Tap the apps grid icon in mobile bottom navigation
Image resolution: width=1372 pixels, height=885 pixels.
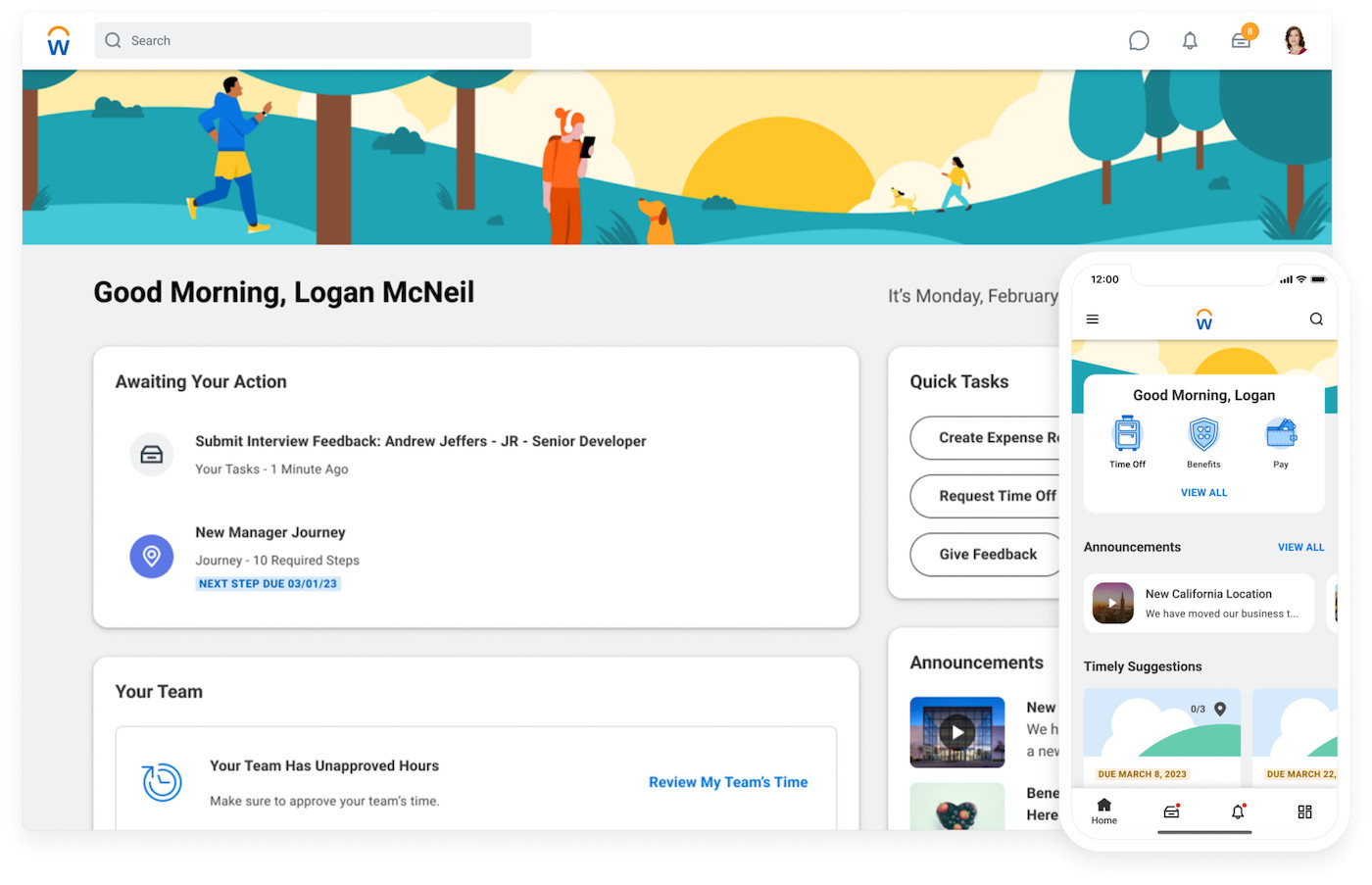pos(1304,811)
